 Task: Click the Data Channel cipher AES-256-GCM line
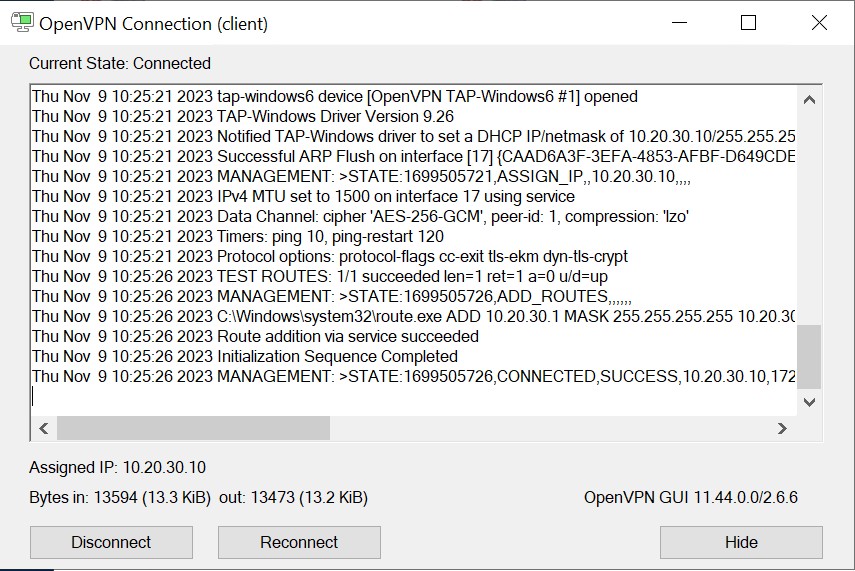[360, 217]
